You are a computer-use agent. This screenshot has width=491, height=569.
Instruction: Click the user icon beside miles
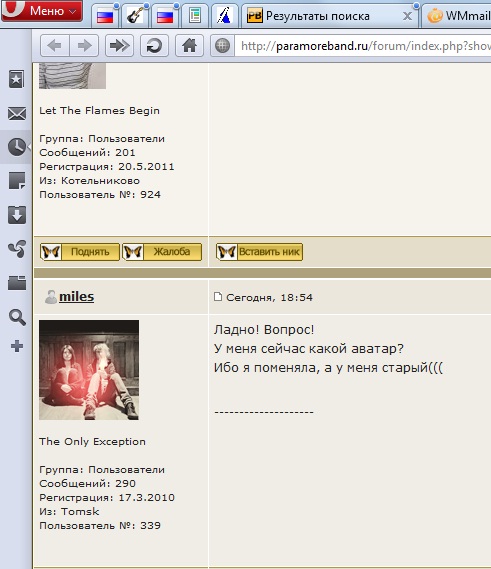click(51, 297)
